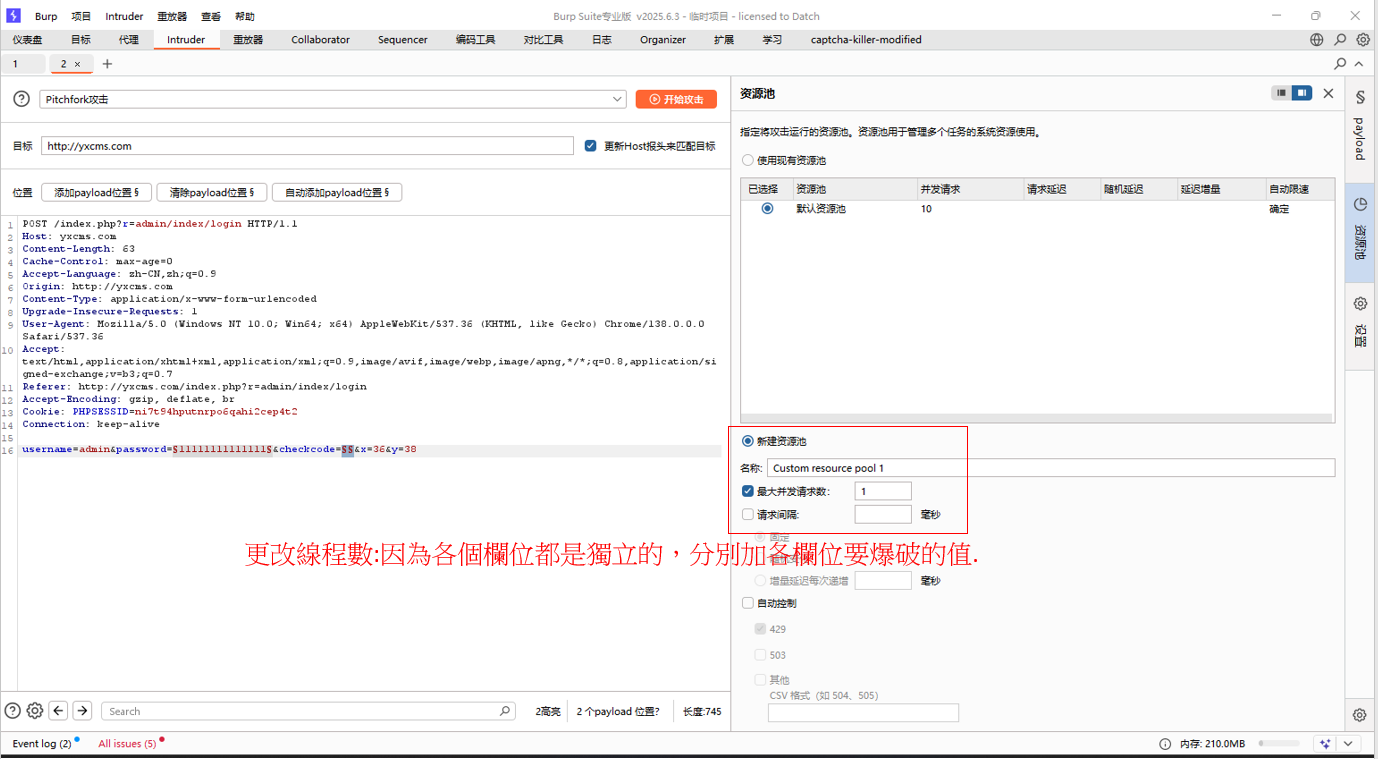Open the 项目 menu
This screenshot has height=759, width=1378.
click(x=81, y=16)
